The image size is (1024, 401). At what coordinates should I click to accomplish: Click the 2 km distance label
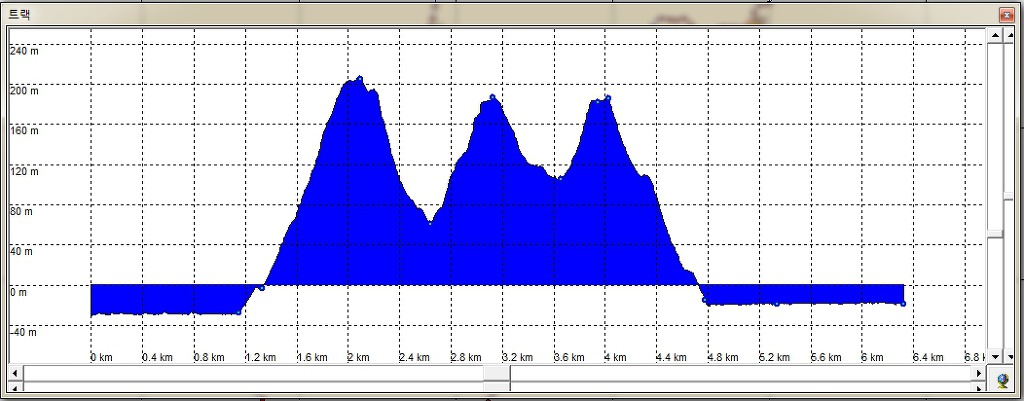pyautogui.click(x=358, y=357)
